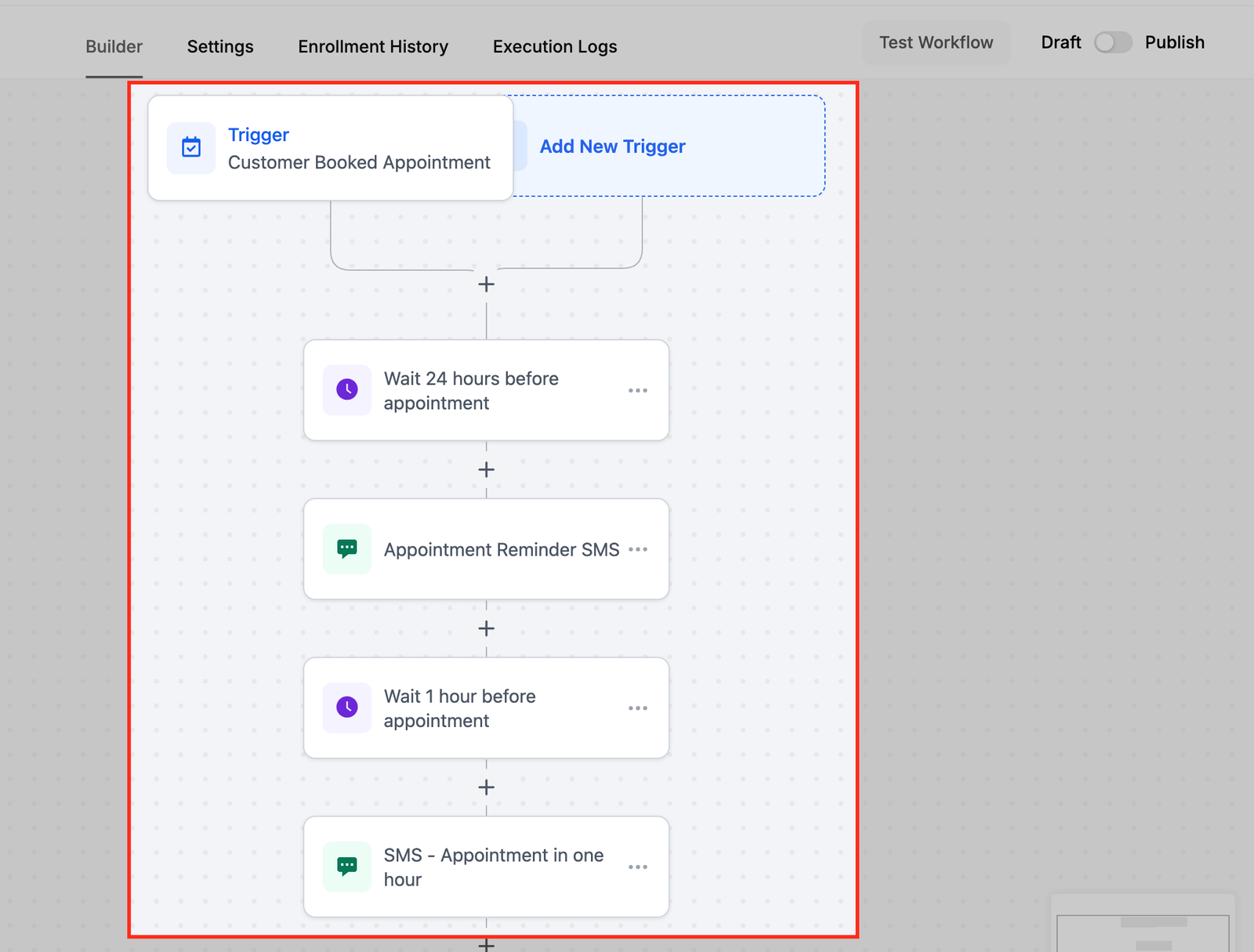This screenshot has height=952, width=1254.
Task: Click clock icon on Wait 1 hour step
Action: click(347, 708)
